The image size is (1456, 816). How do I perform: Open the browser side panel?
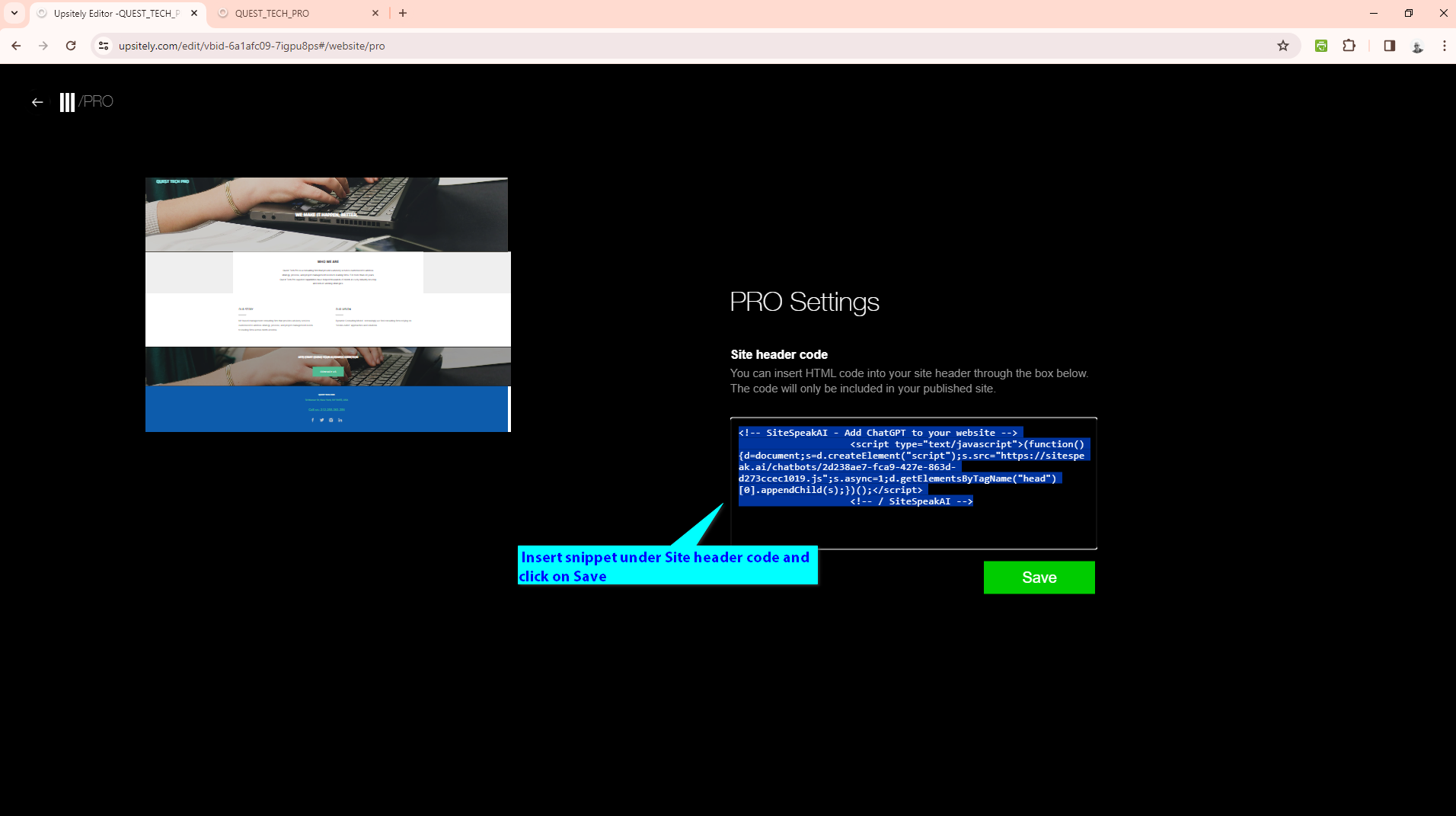(x=1389, y=46)
